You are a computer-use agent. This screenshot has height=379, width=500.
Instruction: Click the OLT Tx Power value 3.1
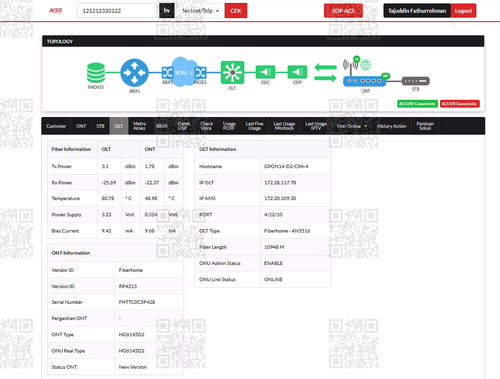105,166
